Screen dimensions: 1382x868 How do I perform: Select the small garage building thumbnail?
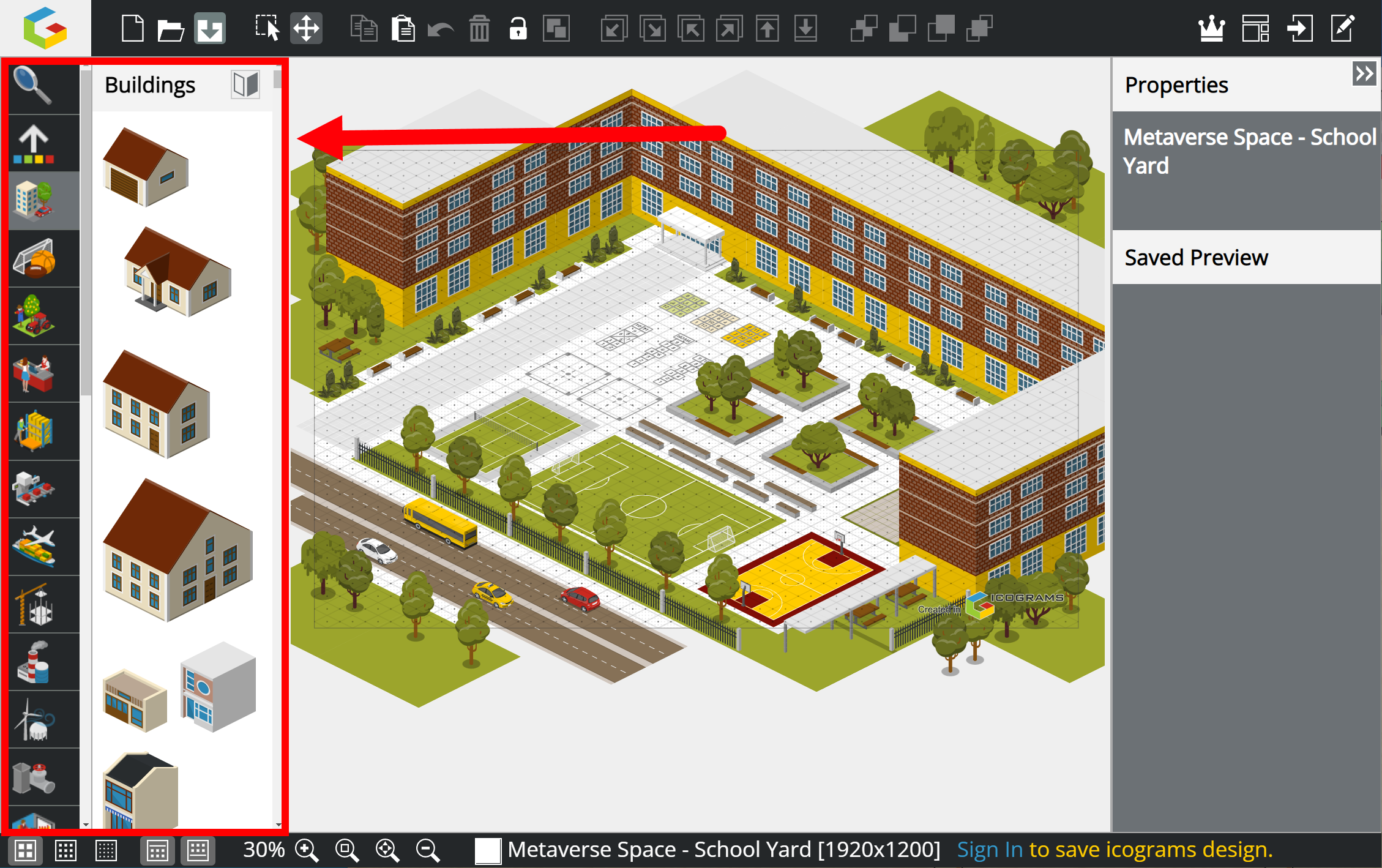click(146, 167)
